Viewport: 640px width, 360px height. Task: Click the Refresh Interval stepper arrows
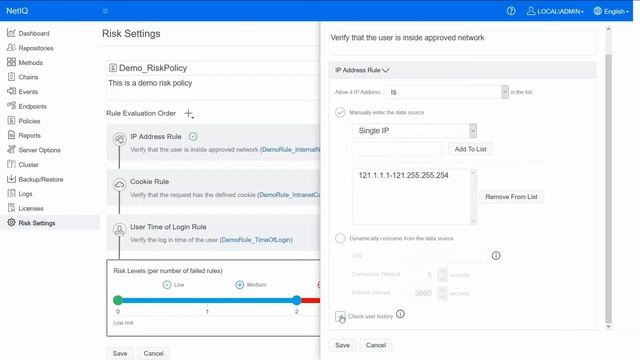pyautogui.click(x=442, y=293)
